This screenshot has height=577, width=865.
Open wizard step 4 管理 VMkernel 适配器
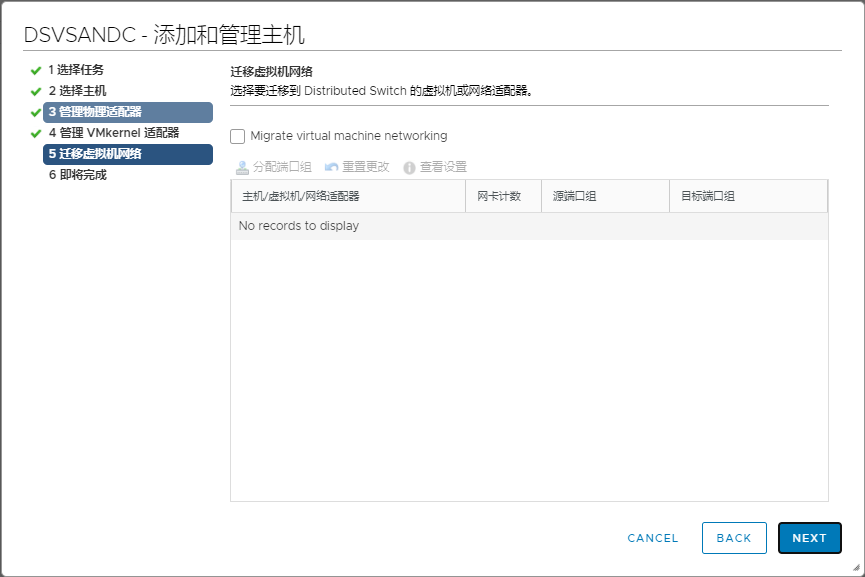[114, 133]
